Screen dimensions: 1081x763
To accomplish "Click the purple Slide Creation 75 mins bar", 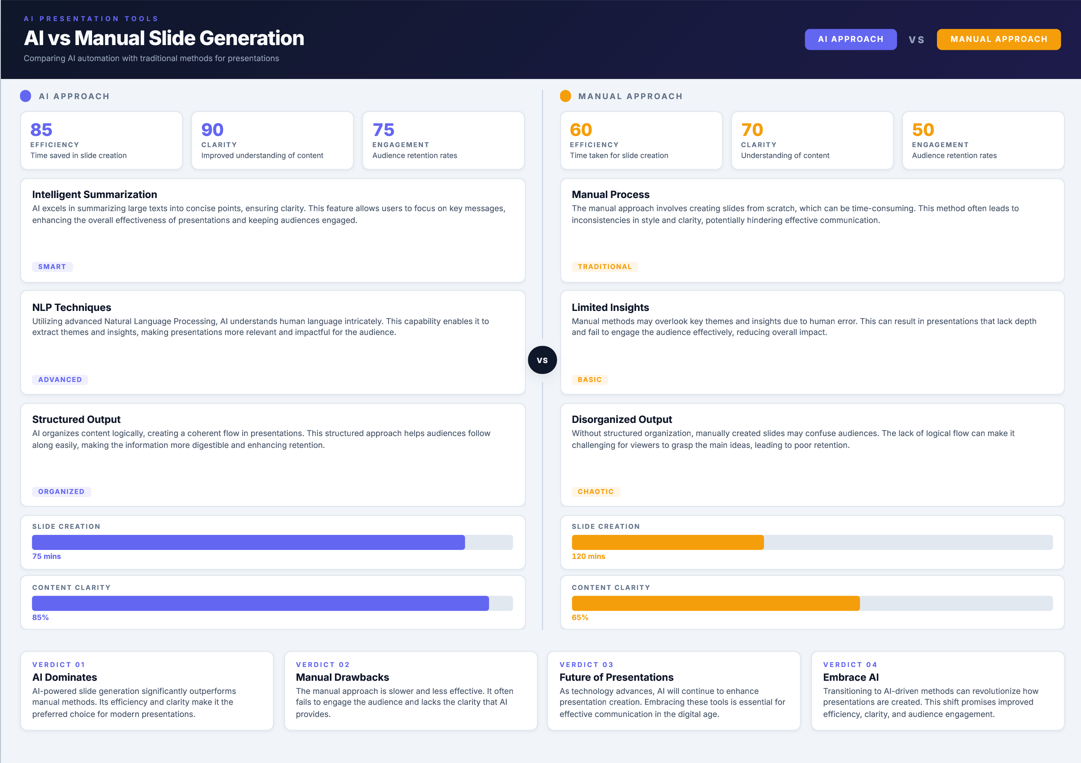I will [248, 542].
